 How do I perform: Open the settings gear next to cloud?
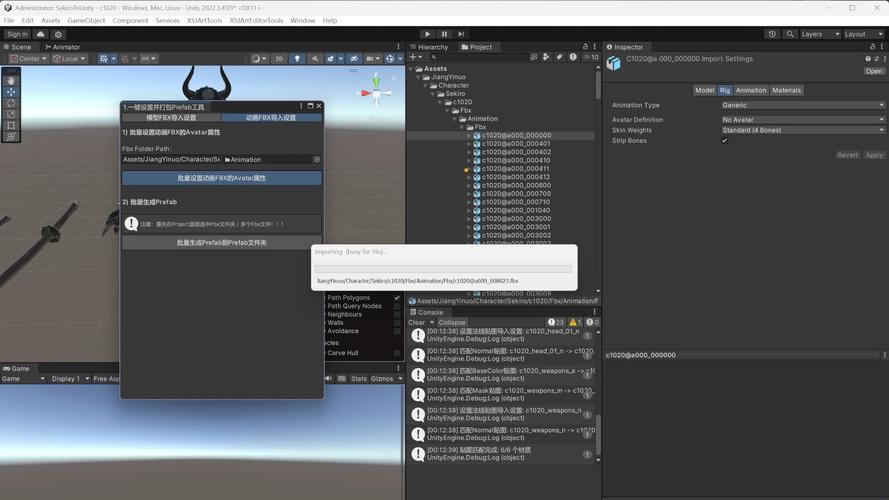(58, 34)
